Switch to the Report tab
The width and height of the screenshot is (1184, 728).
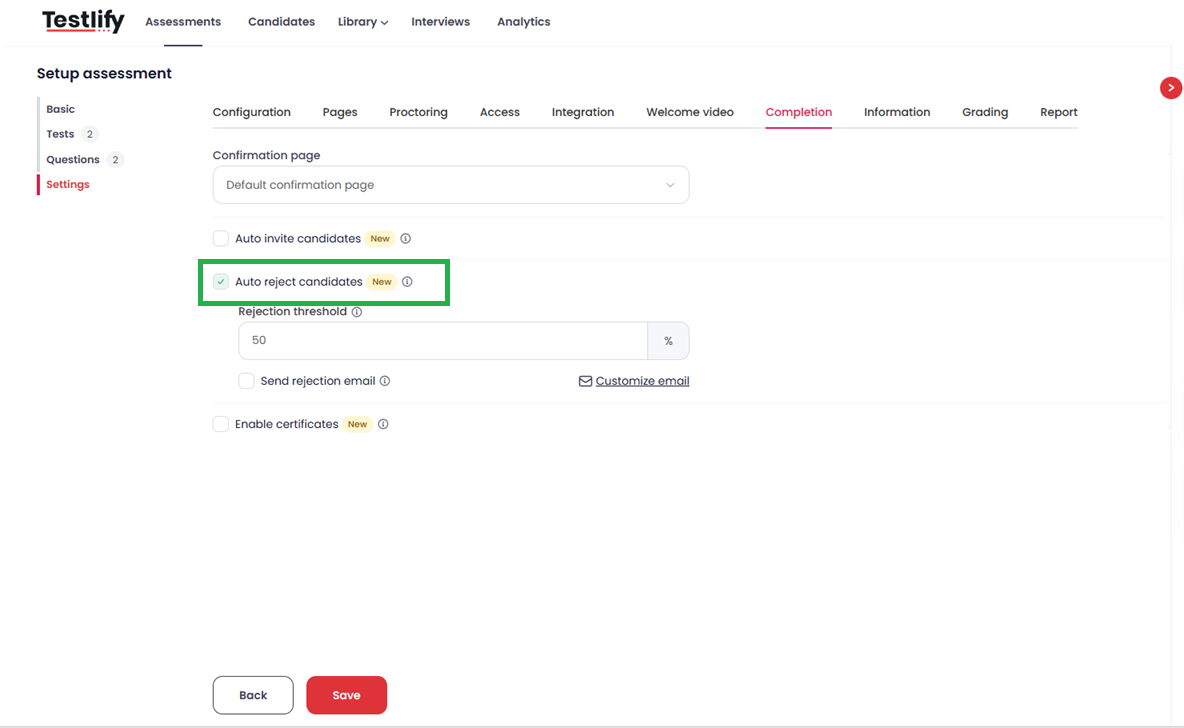point(1059,112)
